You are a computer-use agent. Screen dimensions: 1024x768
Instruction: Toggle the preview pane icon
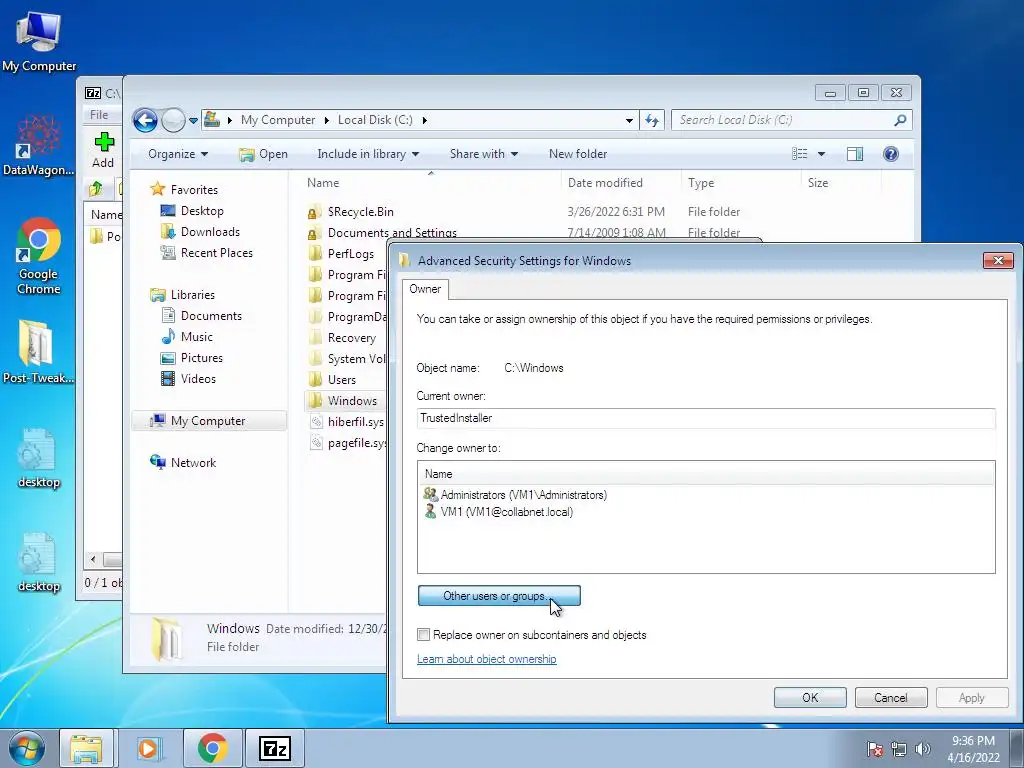[854, 154]
